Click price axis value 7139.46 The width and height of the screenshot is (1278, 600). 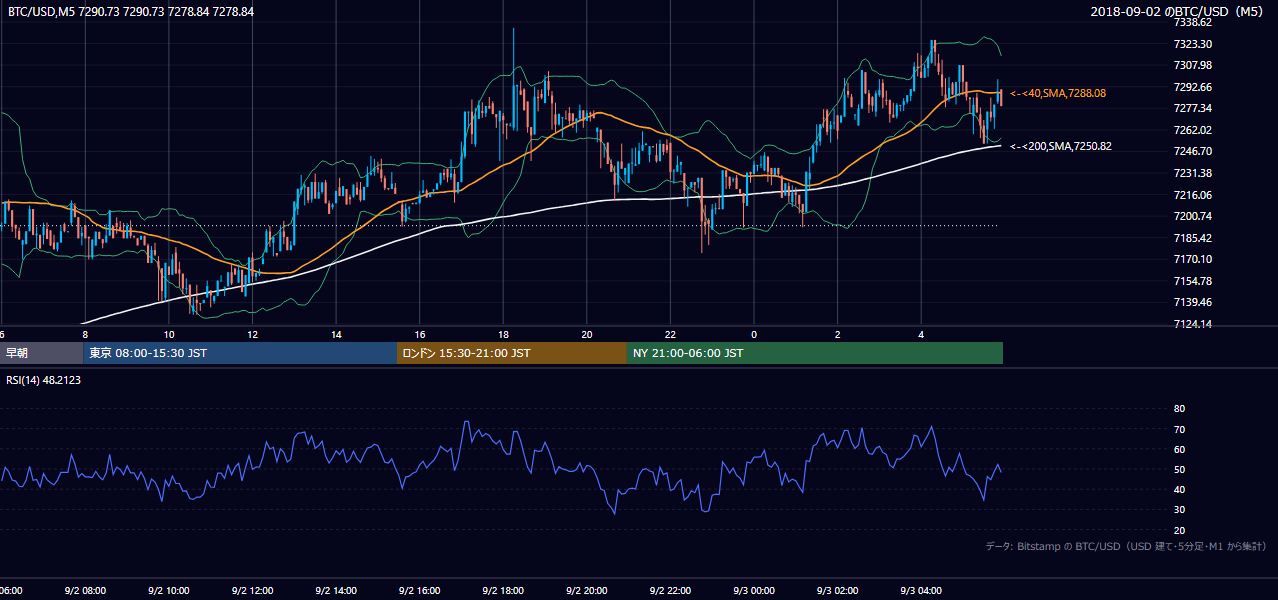click(x=1193, y=302)
